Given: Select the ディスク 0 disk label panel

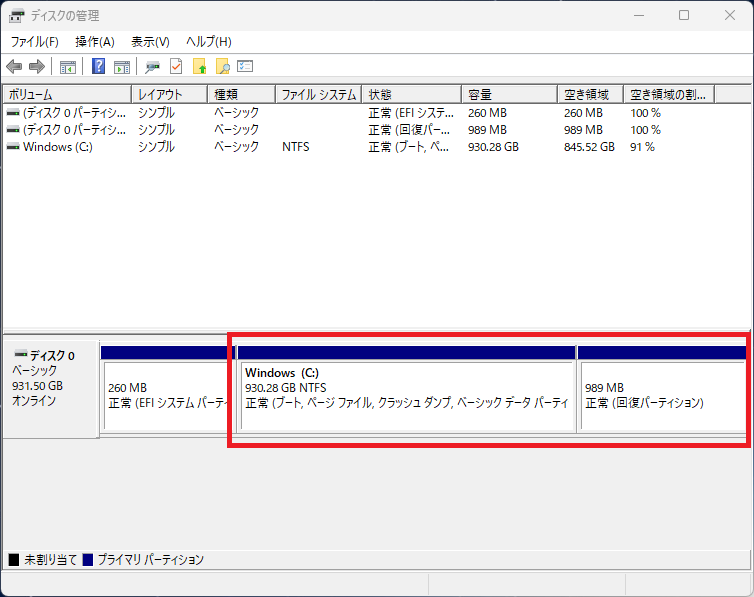Looking at the screenshot, I should (x=50, y=385).
